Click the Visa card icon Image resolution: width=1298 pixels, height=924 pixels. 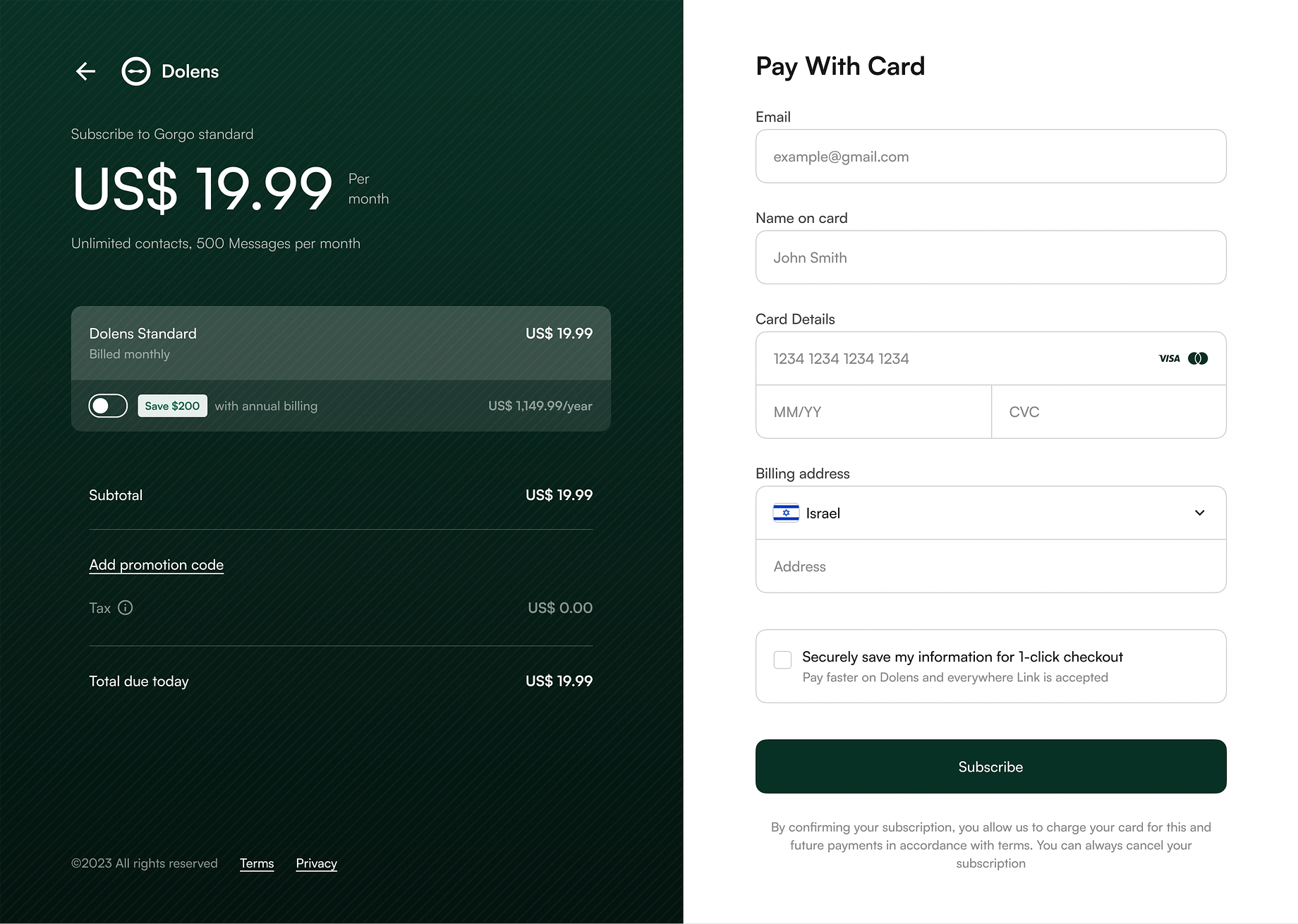[x=1169, y=358]
